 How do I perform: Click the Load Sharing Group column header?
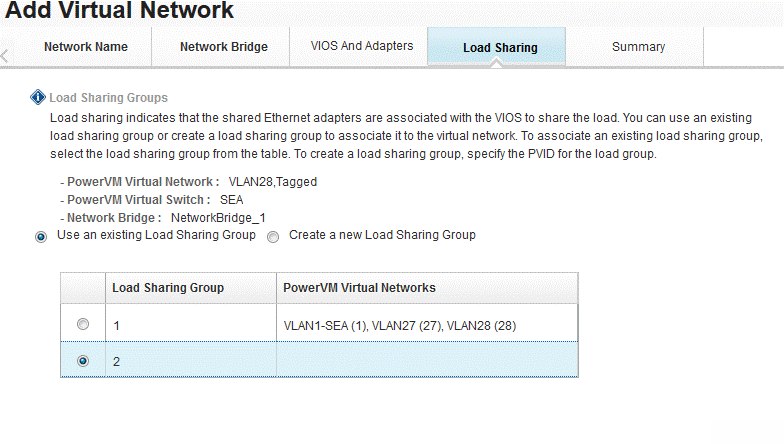pos(168,288)
